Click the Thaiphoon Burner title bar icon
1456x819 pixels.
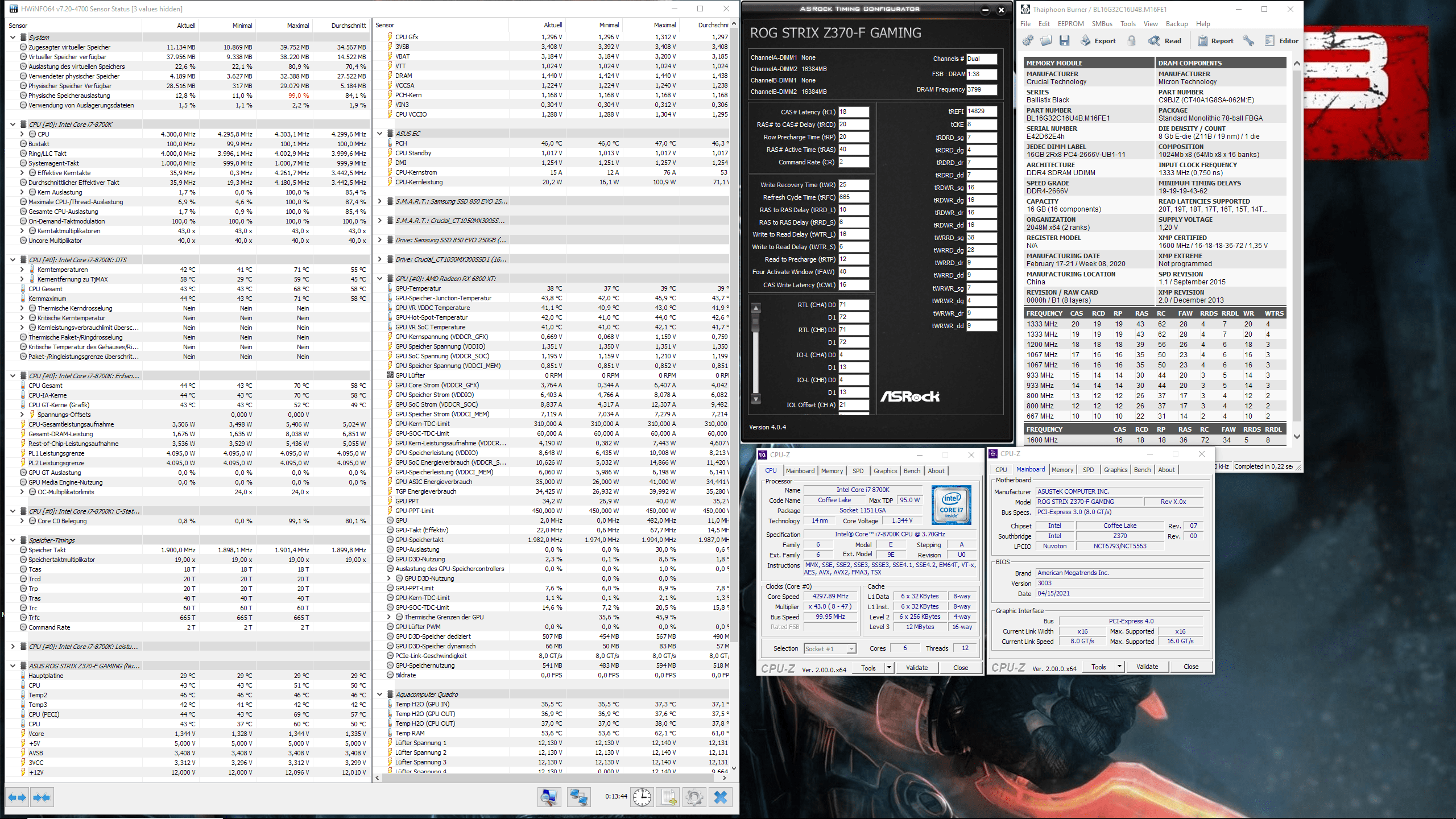tap(1025, 9)
